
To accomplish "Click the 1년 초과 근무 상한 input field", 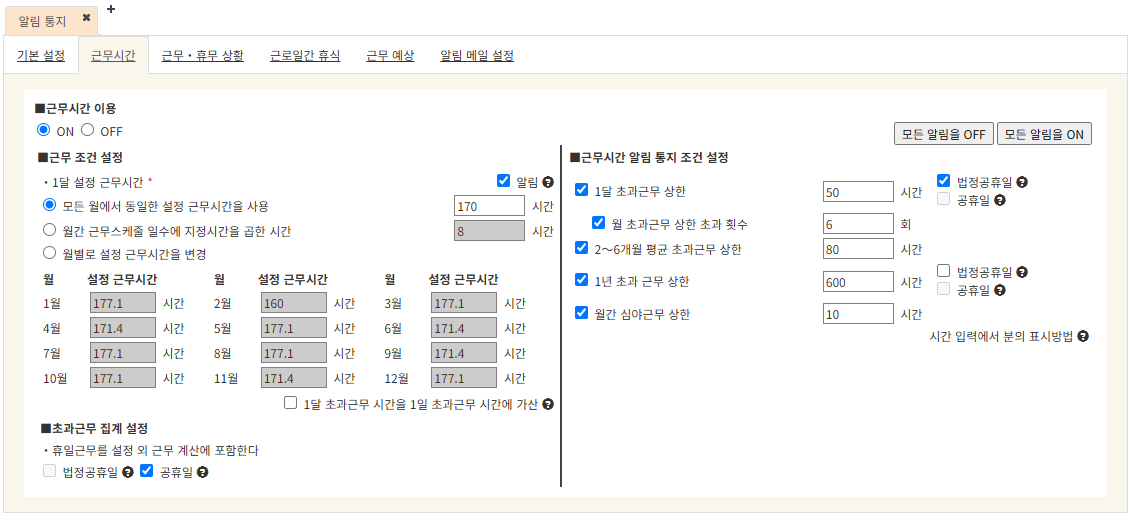I will [x=858, y=282].
